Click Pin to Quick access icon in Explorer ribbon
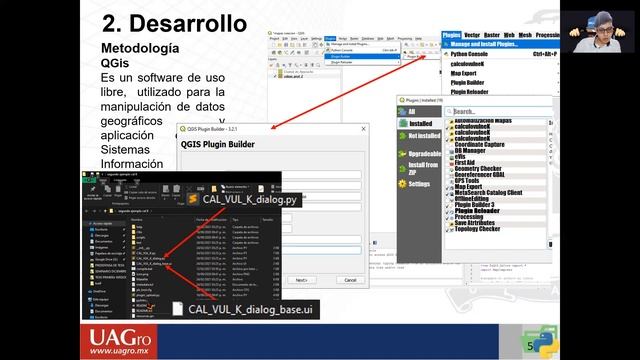Image resolution: width=640 pixels, height=360 pixels. tap(93, 189)
